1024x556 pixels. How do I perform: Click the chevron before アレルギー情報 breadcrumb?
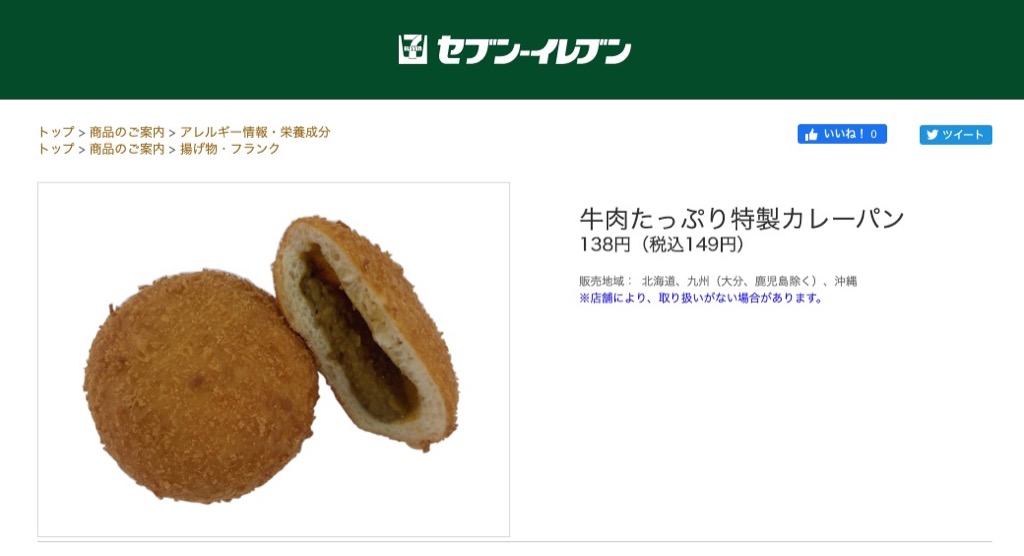(172, 133)
